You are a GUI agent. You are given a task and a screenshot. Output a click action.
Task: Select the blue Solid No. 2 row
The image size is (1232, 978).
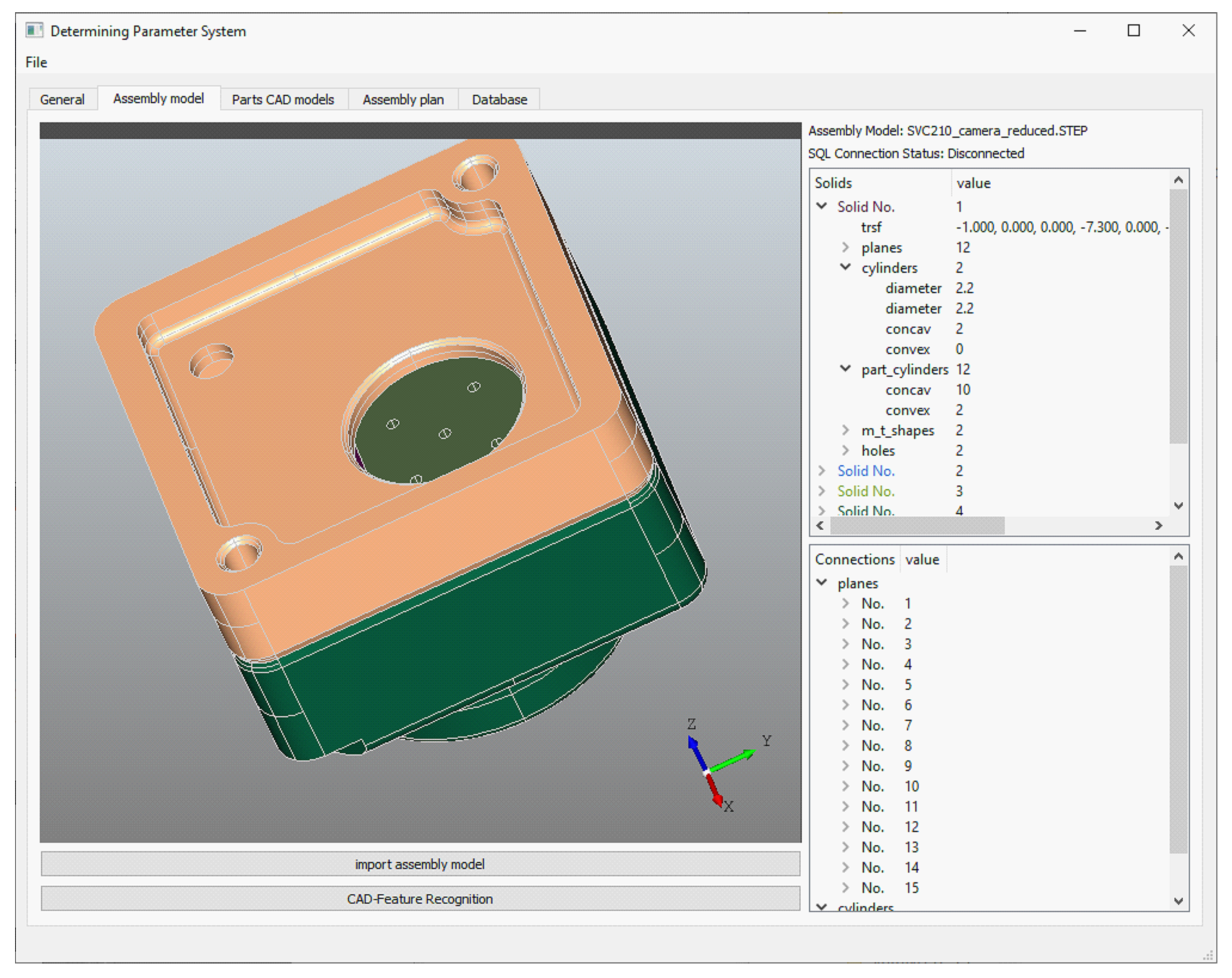click(x=866, y=471)
